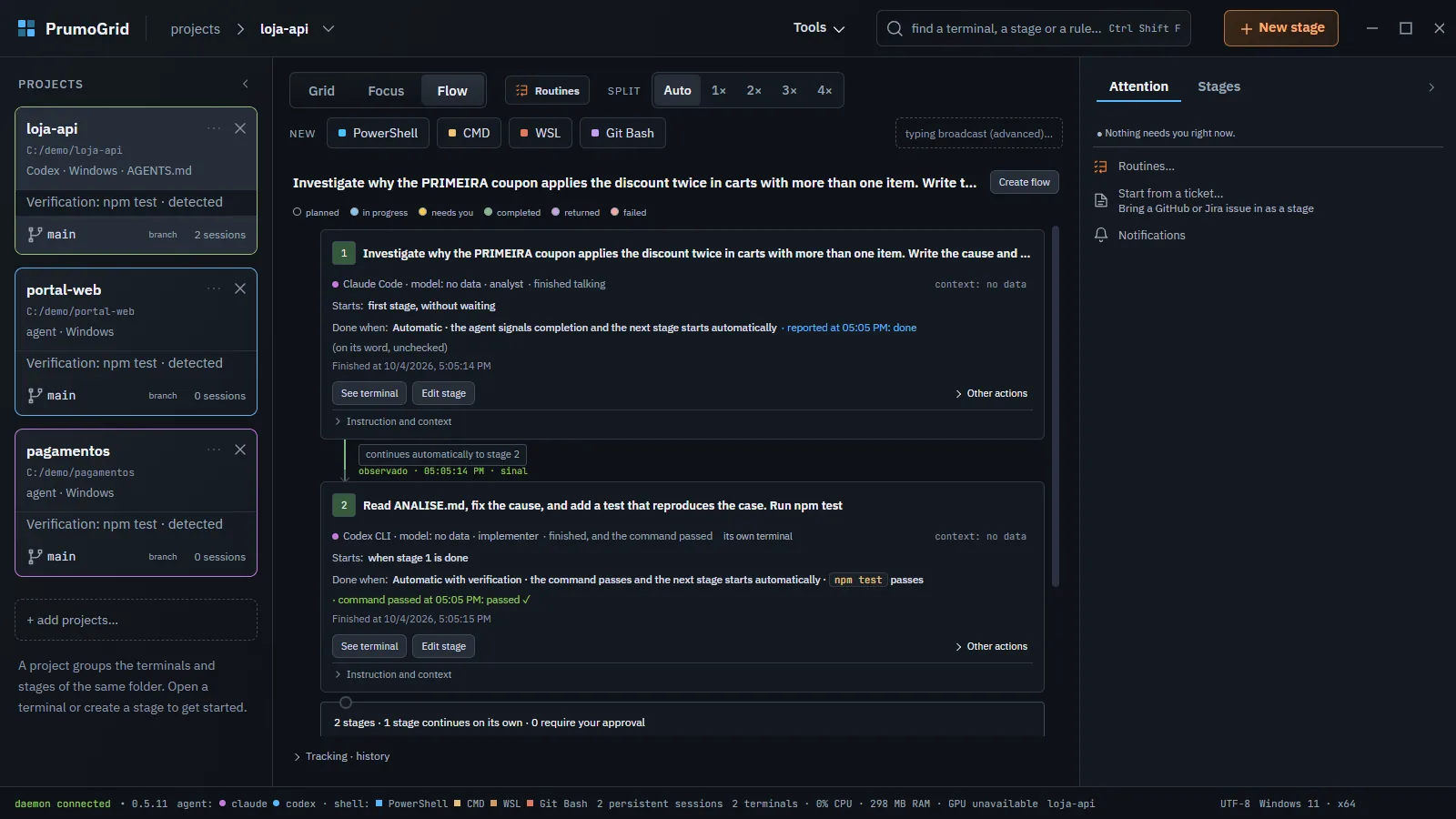Click the PrumoGrid logo icon
1456x819 pixels.
click(x=26, y=28)
